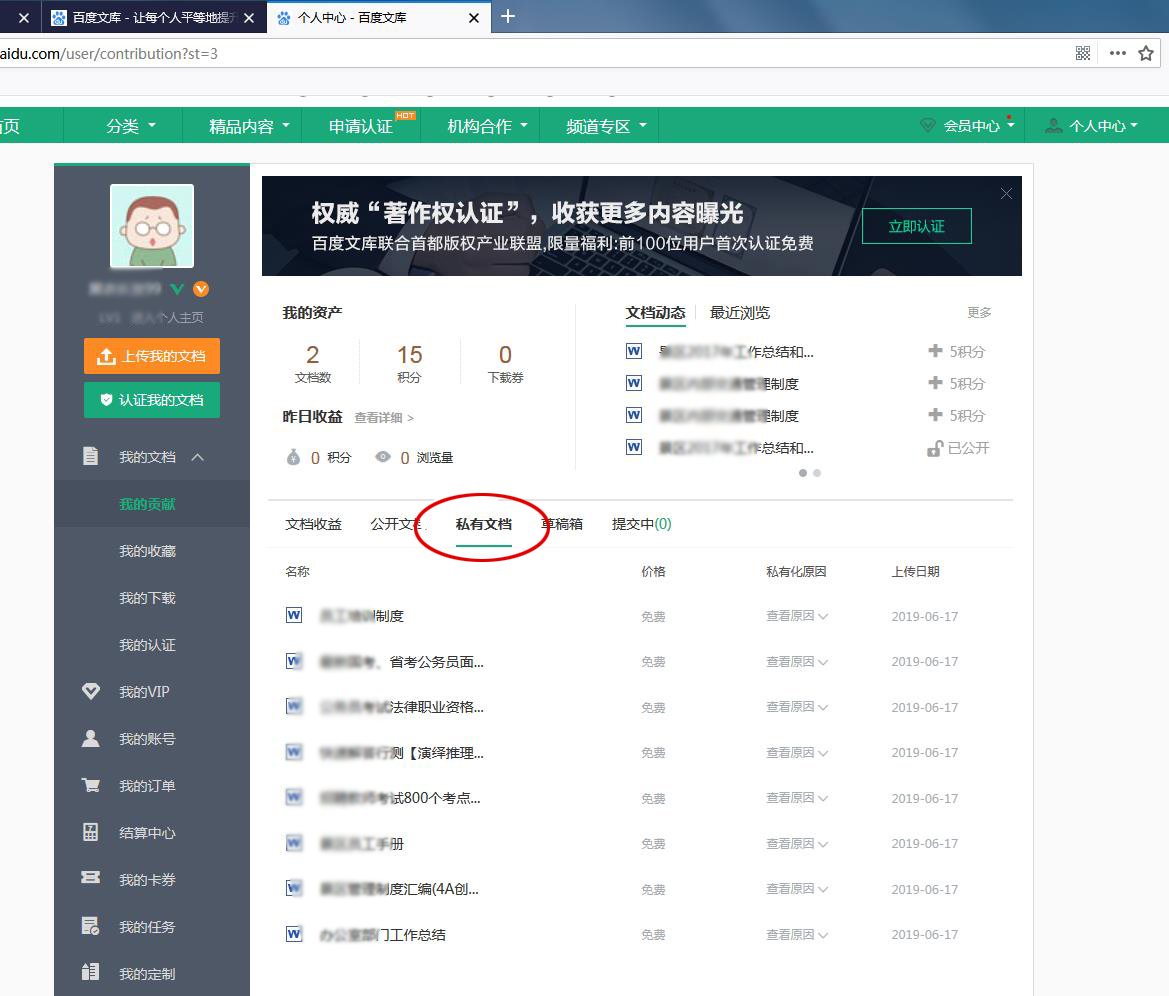1169x996 pixels.
Task: Click the 浏览量 eye icon under 昨日收益
Action: tap(382, 456)
